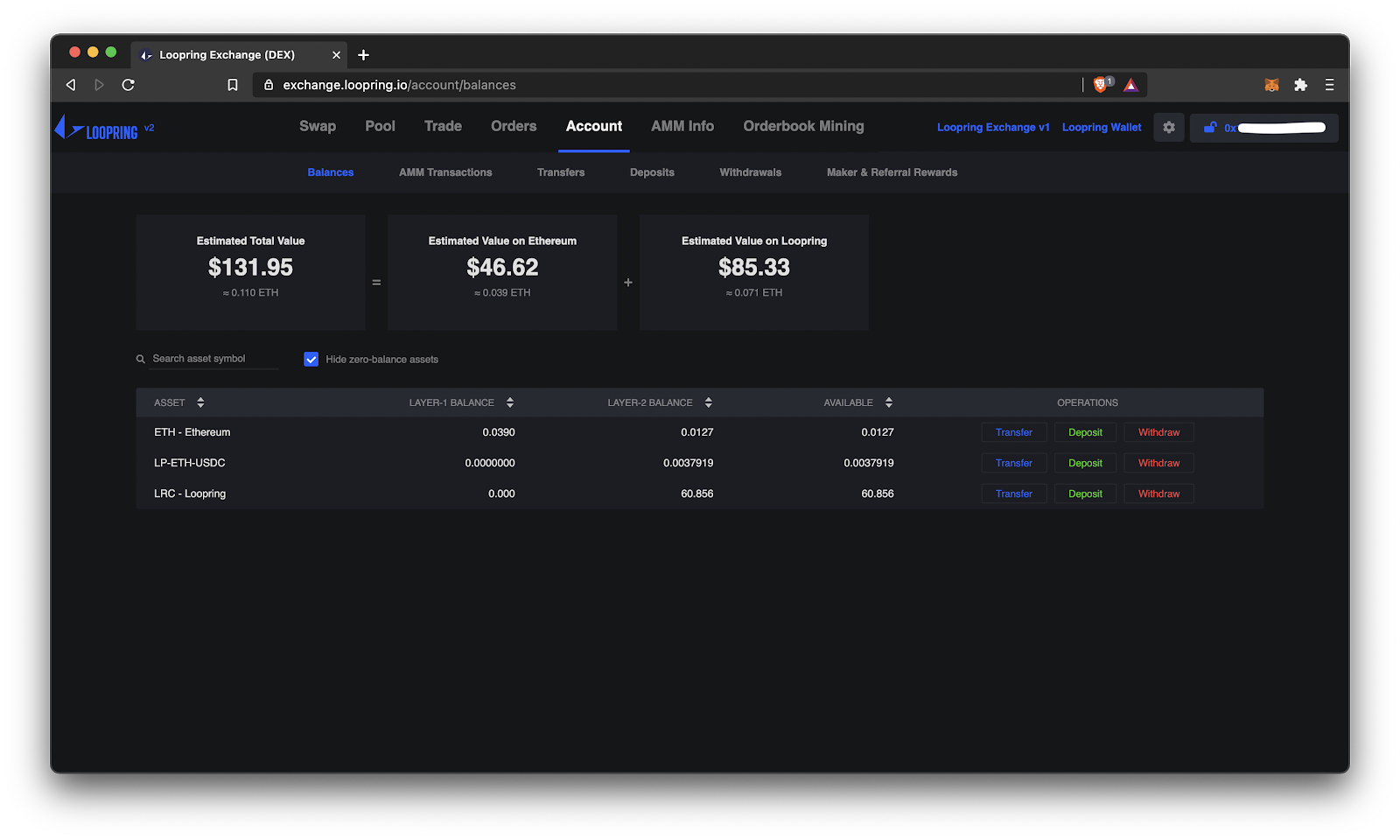Sort the table by Layer-1 Balance

coord(509,402)
